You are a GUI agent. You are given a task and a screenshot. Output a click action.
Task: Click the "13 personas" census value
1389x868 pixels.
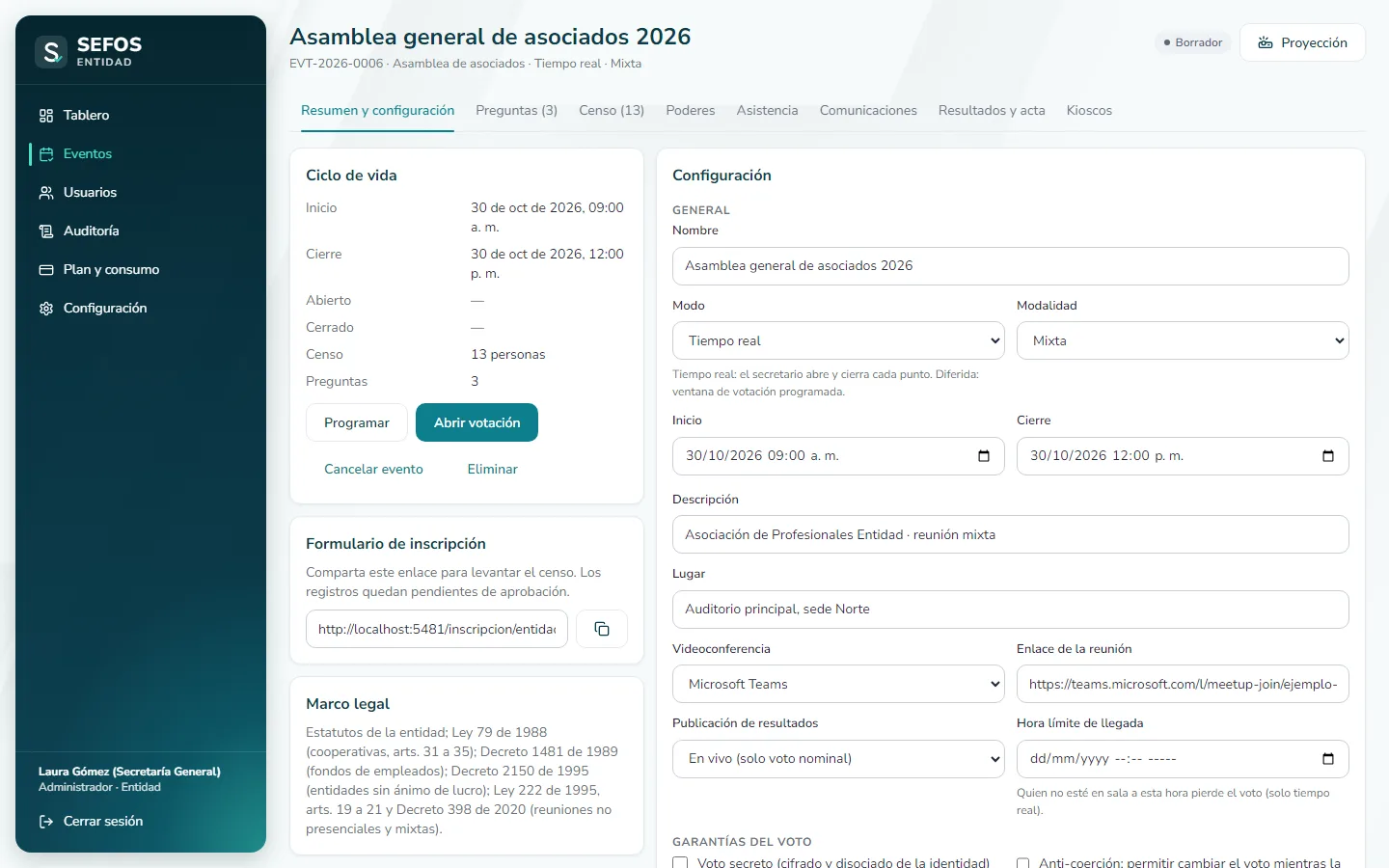pyautogui.click(x=508, y=355)
